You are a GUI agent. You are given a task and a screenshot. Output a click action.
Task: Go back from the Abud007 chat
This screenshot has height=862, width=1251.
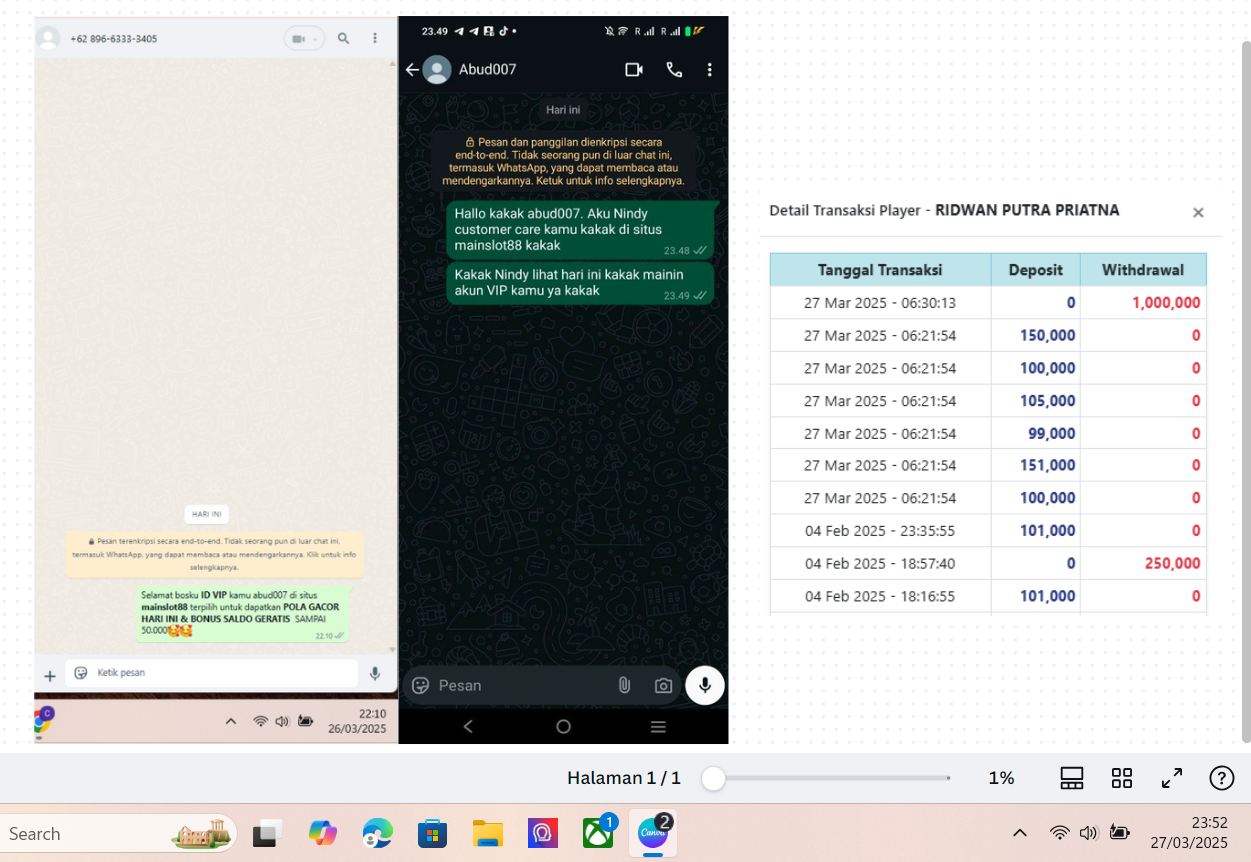coord(412,70)
